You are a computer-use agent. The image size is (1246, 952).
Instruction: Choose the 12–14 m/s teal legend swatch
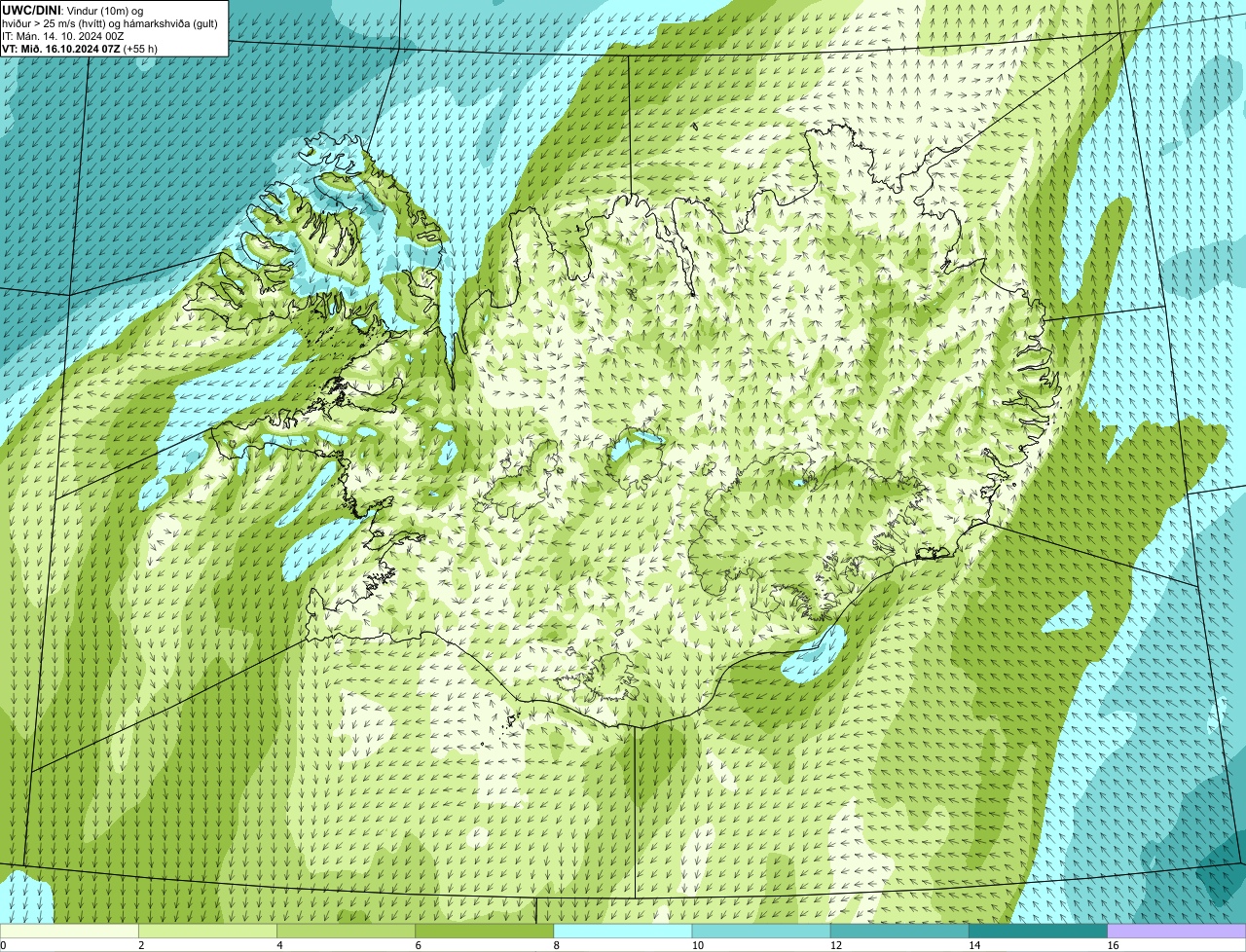coord(899,932)
